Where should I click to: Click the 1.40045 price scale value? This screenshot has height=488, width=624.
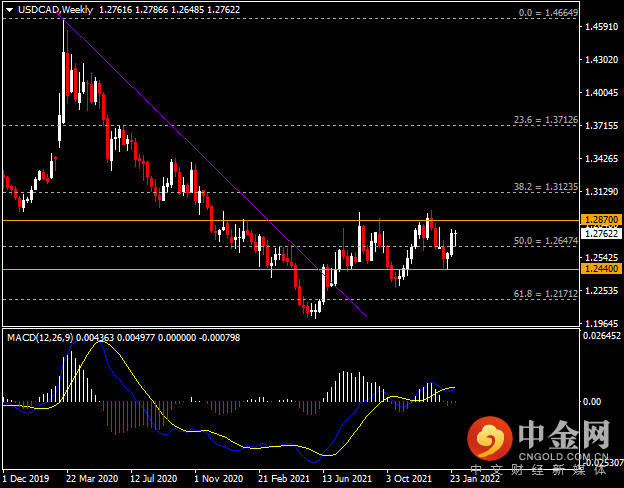(601, 93)
